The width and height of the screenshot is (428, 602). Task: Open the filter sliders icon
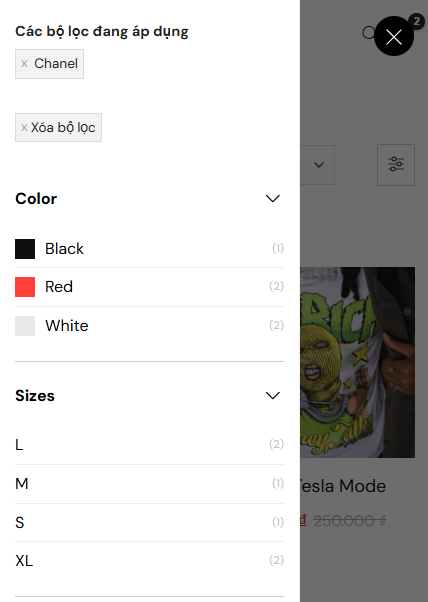click(396, 165)
